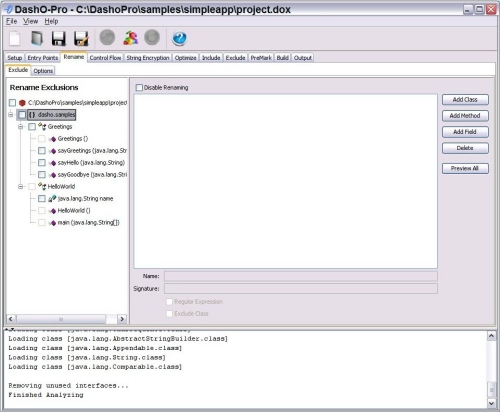
Task: Click the tree's scroll right arrow
Action: pyautogui.click(x=122, y=319)
